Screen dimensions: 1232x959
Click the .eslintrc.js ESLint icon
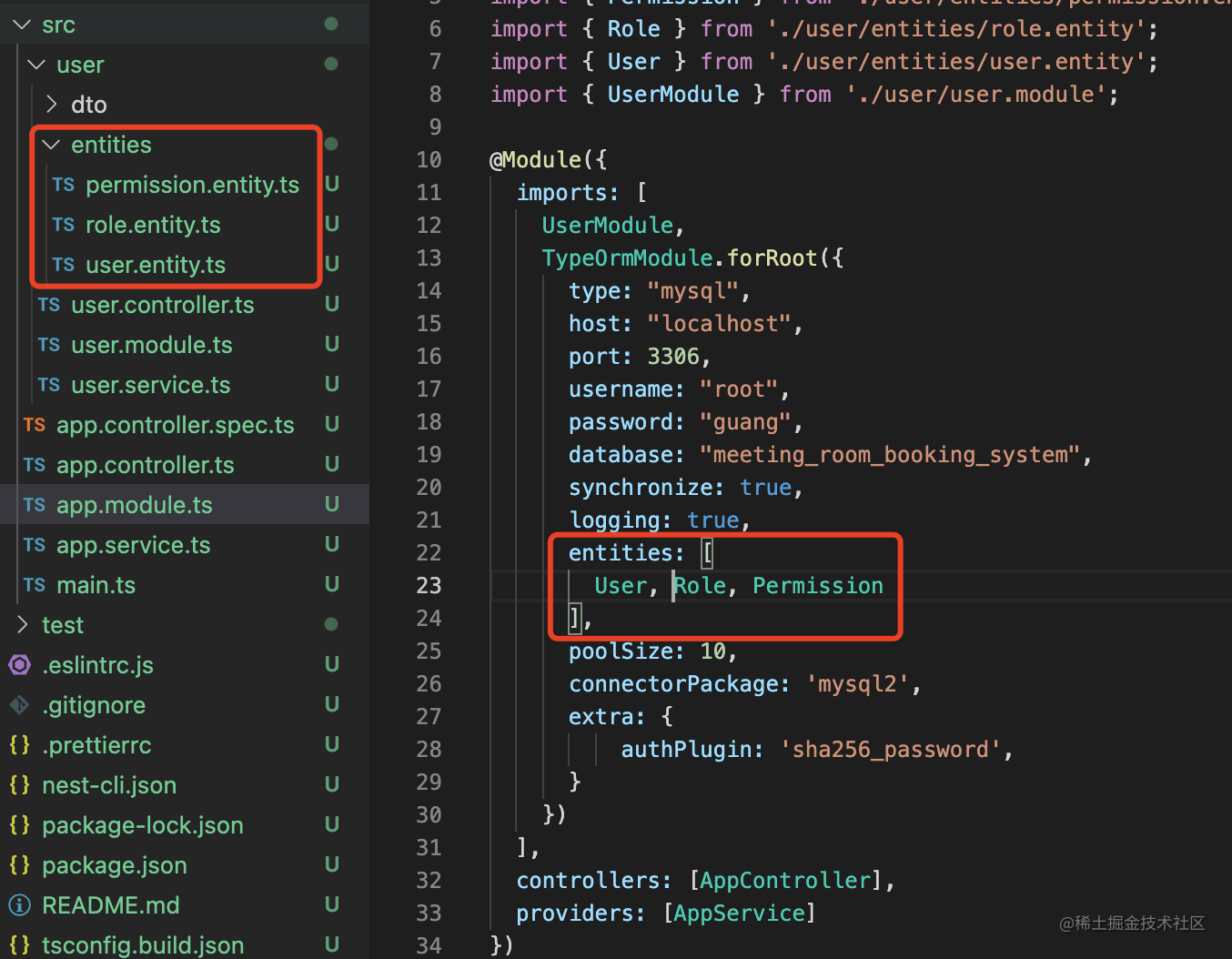20,665
